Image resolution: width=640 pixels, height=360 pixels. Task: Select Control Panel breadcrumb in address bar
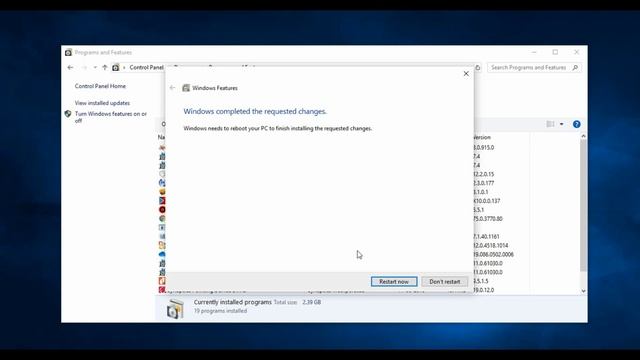click(147, 67)
